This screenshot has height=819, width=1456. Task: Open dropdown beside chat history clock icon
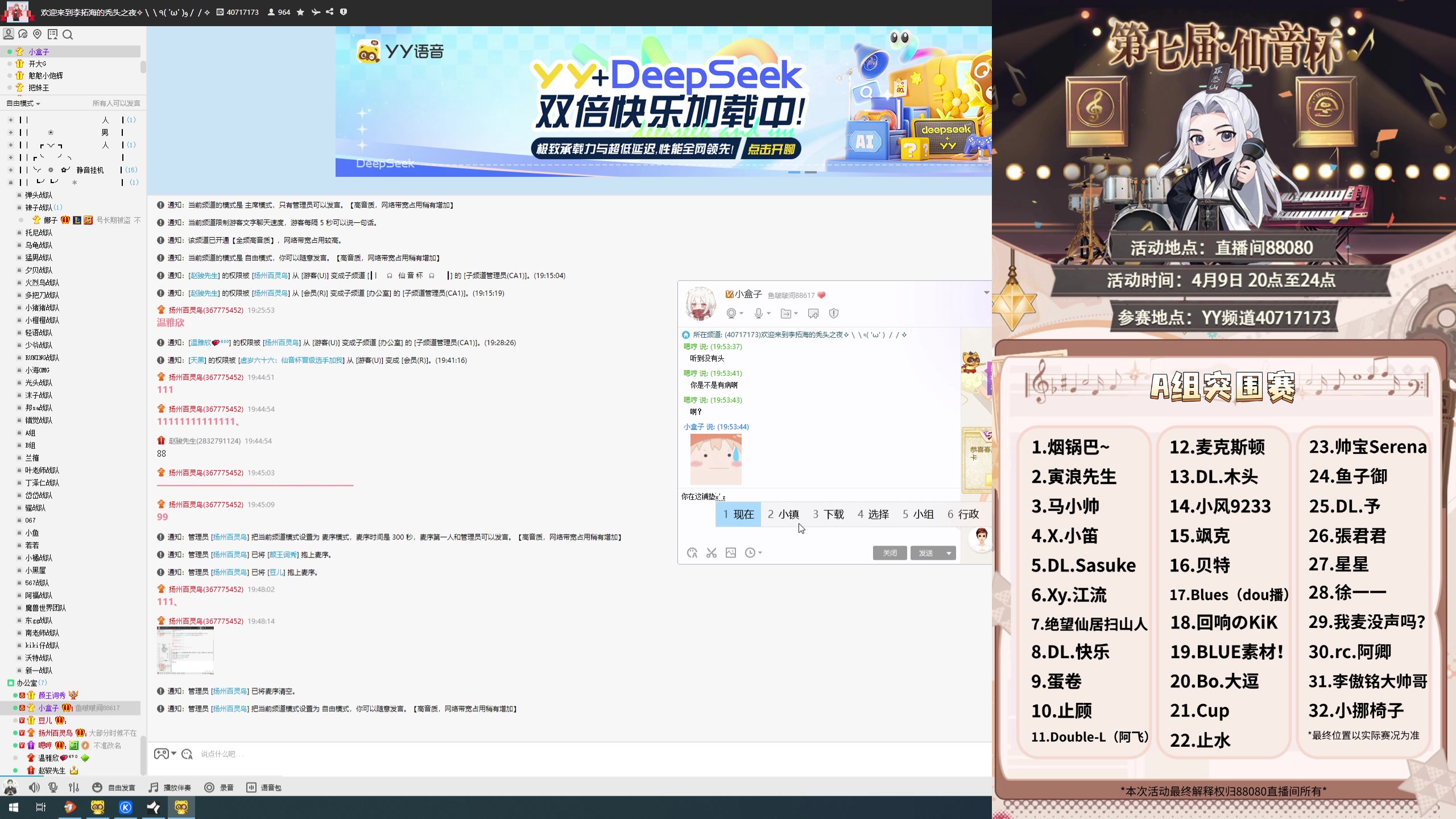pos(760,553)
